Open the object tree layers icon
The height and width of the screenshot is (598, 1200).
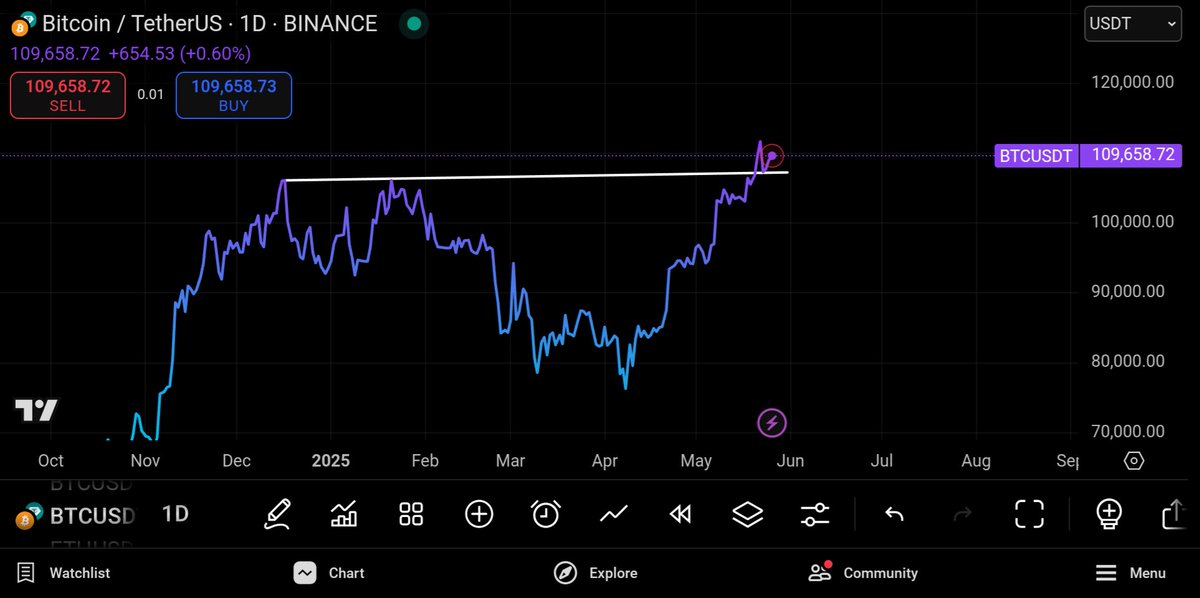(747, 514)
